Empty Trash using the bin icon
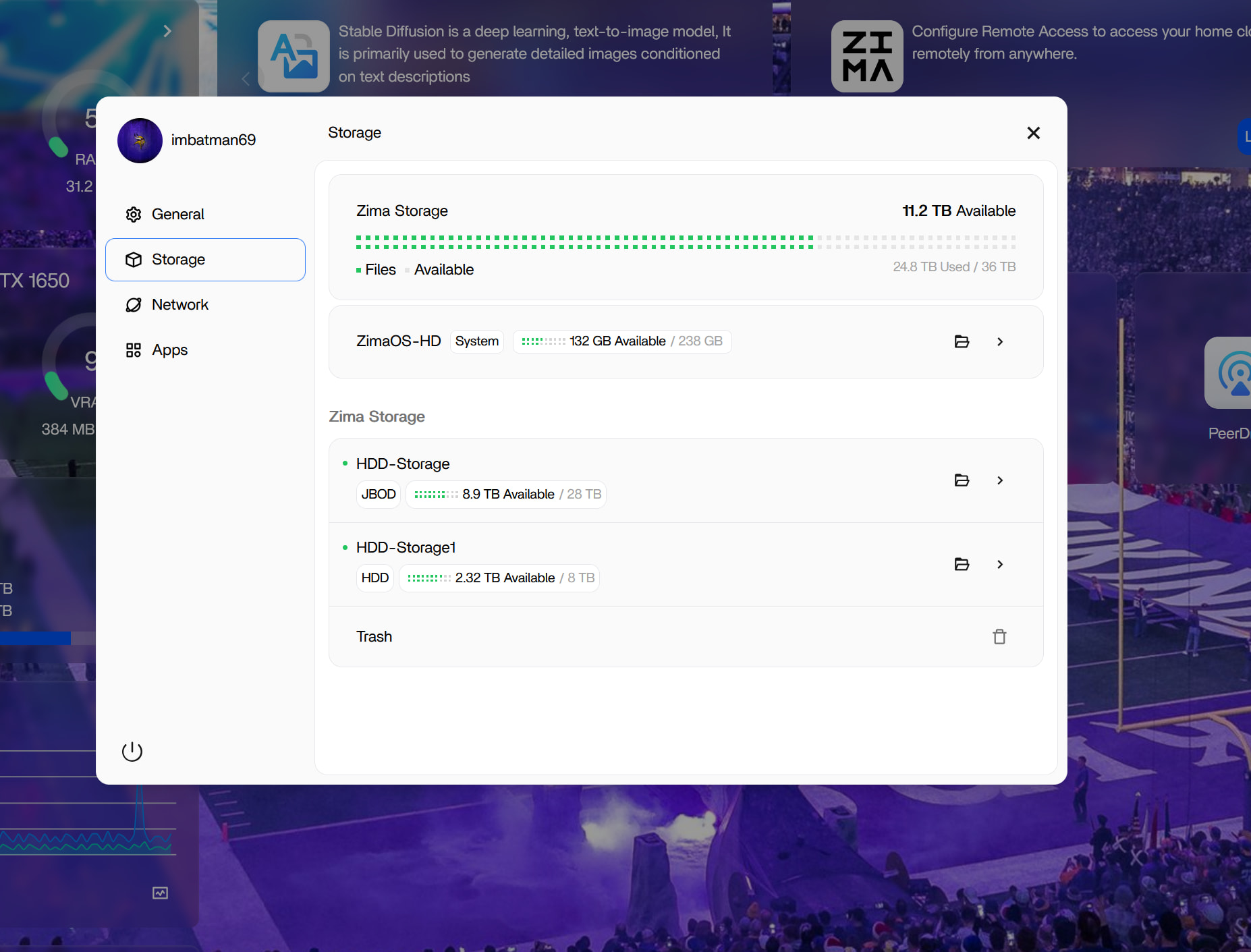The height and width of the screenshot is (952, 1251). coord(999,636)
